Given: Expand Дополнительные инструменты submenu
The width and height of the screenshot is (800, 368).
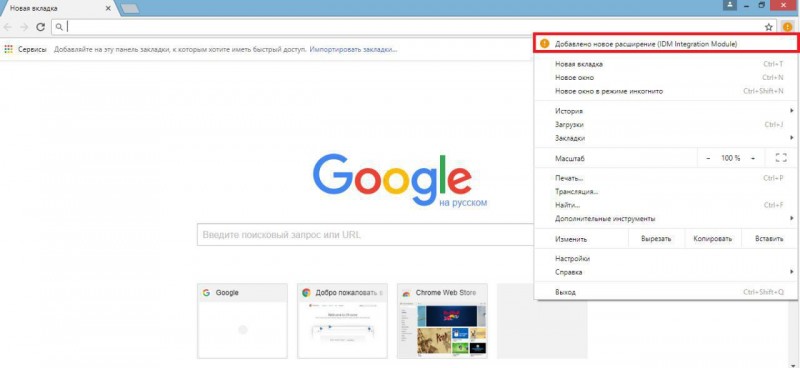Looking at the screenshot, I should tap(666, 218).
